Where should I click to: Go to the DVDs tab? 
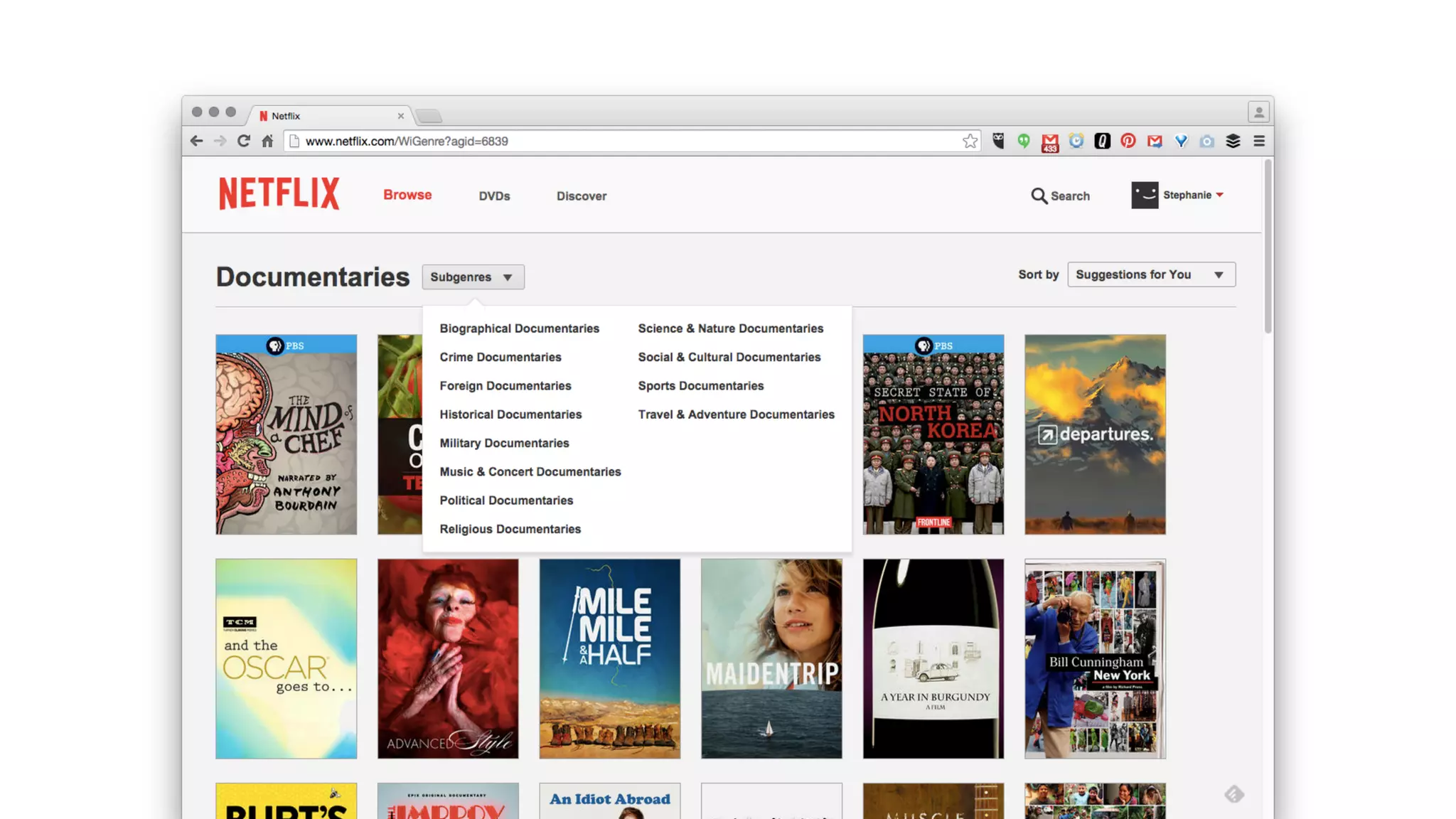point(494,196)
